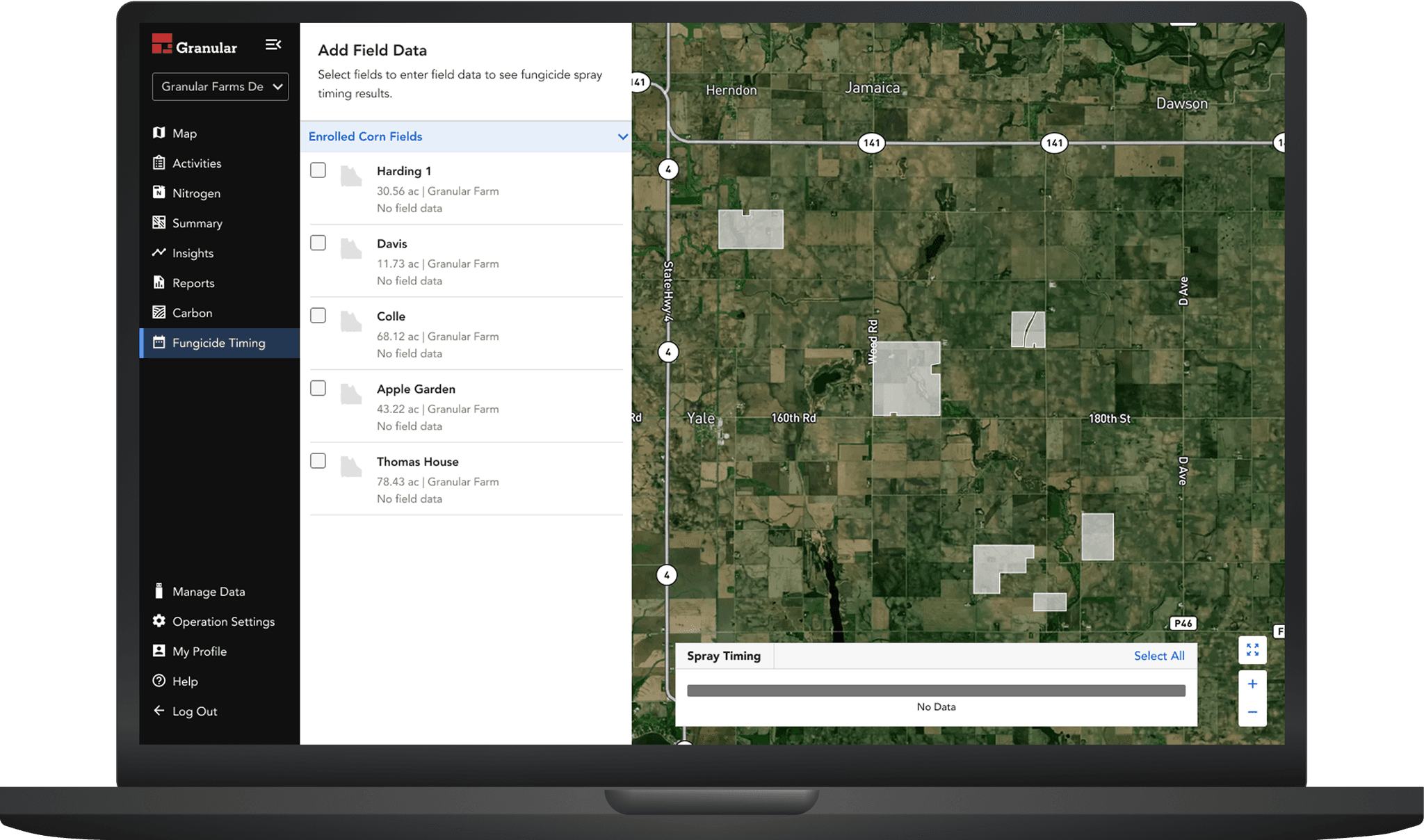The height and width of the screenshot is (840, 1424).
Task: Open the Reports menu item
Action: (193, 283)
